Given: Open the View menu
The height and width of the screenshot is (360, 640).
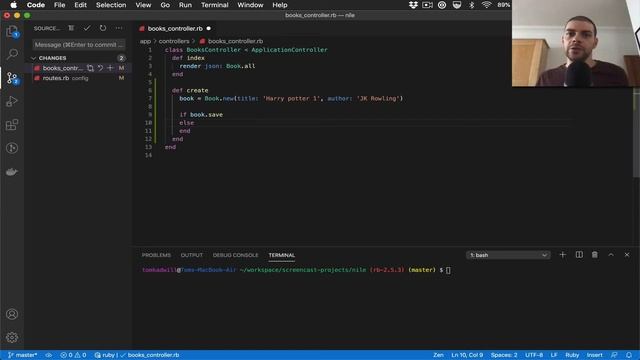Looking at the screenshot, I should click(143, 5).
